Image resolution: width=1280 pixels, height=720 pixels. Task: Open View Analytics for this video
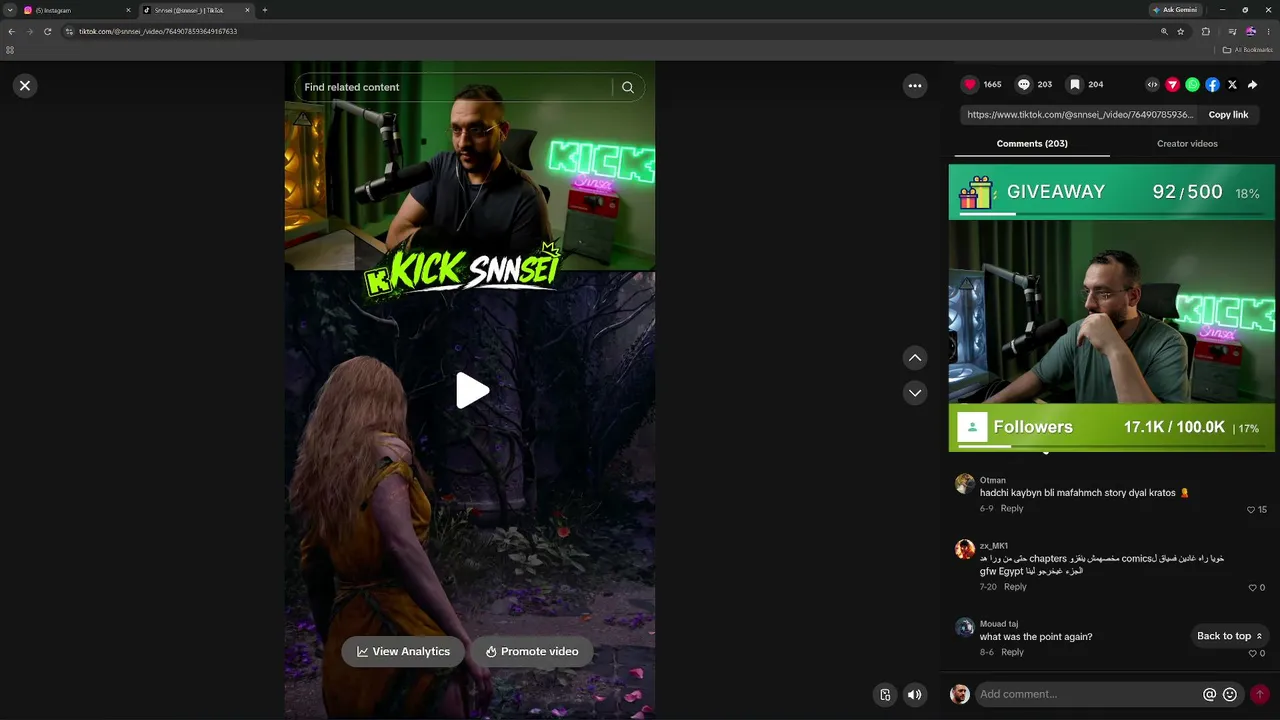[403, 652]
